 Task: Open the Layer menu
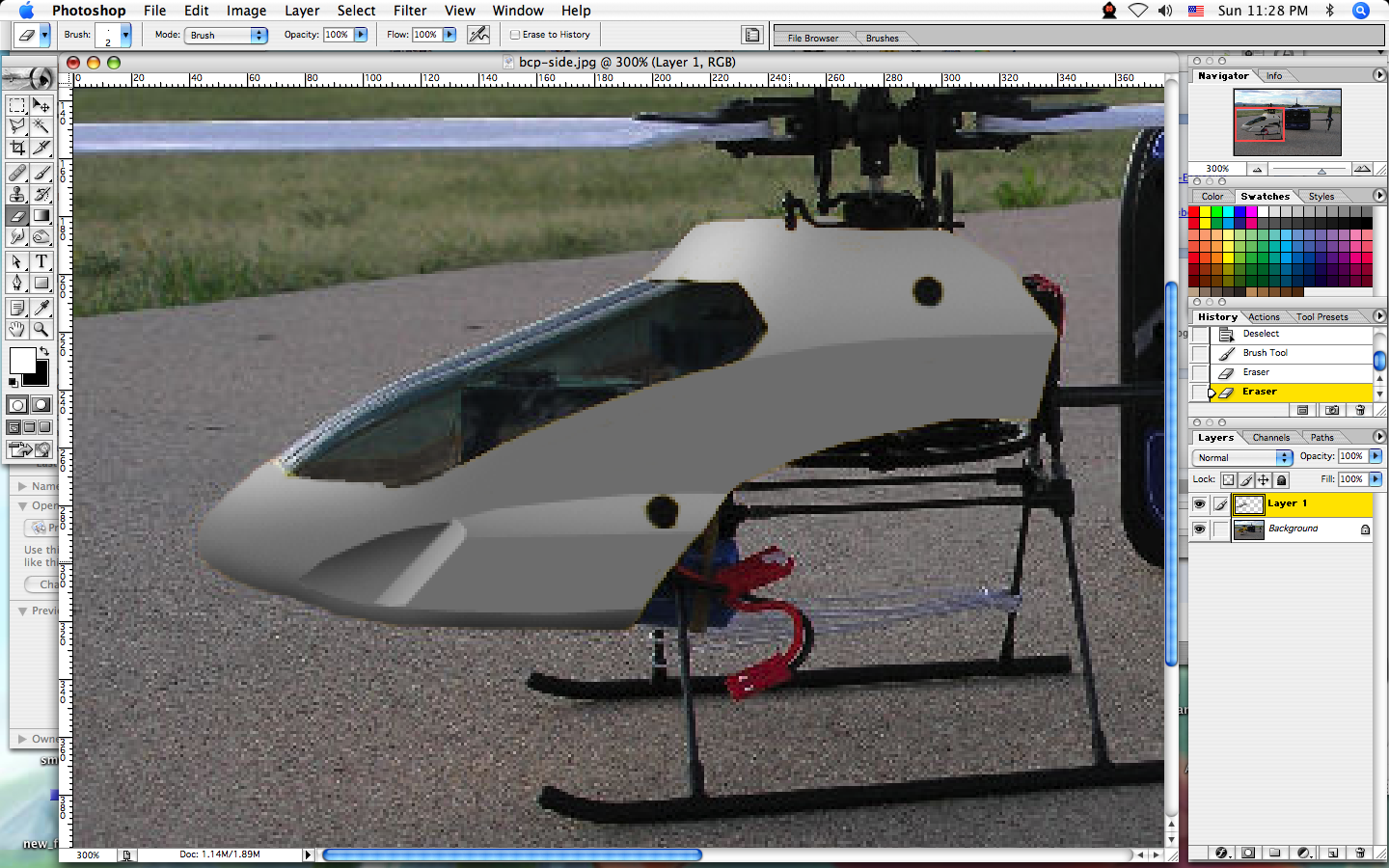pyautogui.click(x=302, y=11)
